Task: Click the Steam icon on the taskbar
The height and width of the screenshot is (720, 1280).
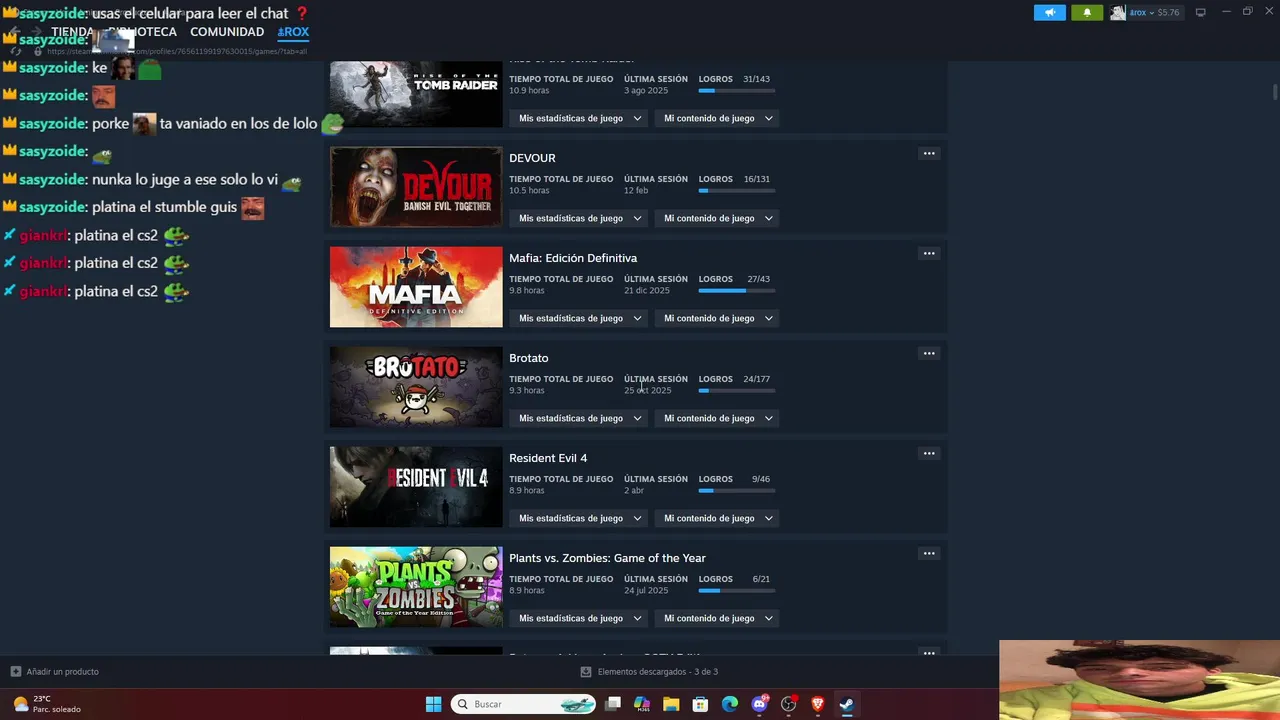Action: pos(846,704)
